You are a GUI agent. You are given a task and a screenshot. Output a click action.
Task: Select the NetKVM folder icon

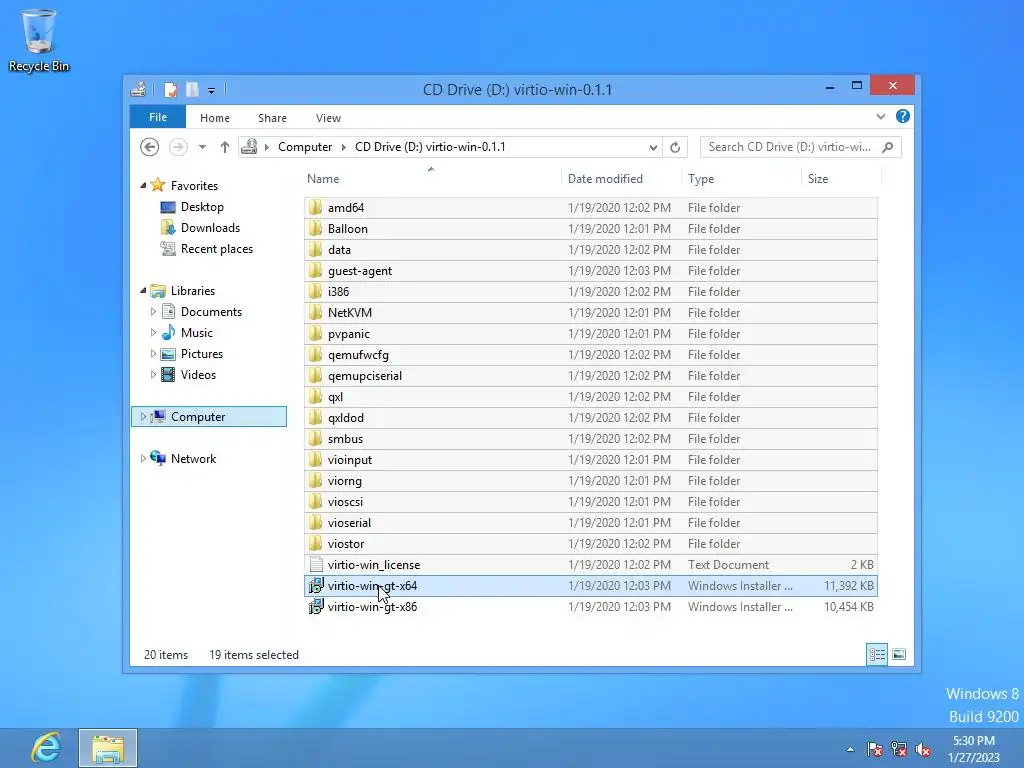click(x=315, y=313)
